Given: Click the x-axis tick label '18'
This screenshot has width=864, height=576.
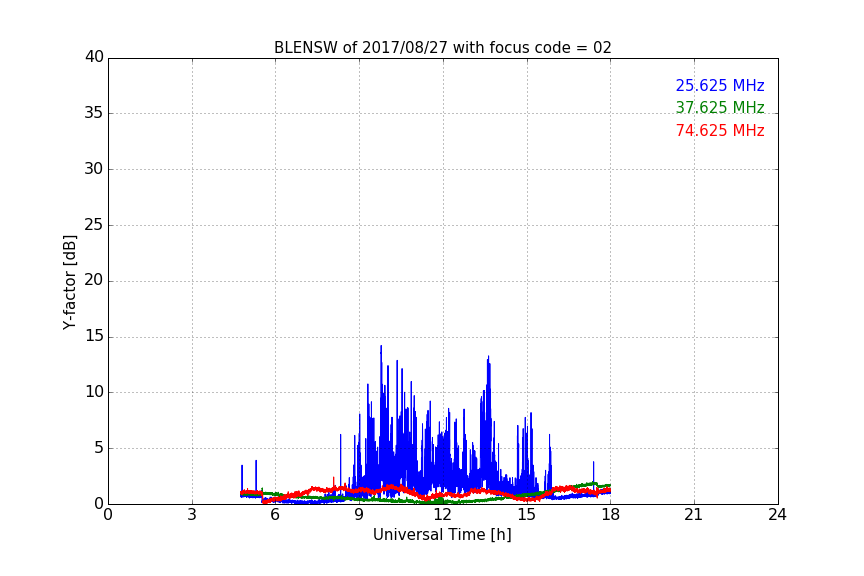Looking at the screenshot, I should [611, 515].
